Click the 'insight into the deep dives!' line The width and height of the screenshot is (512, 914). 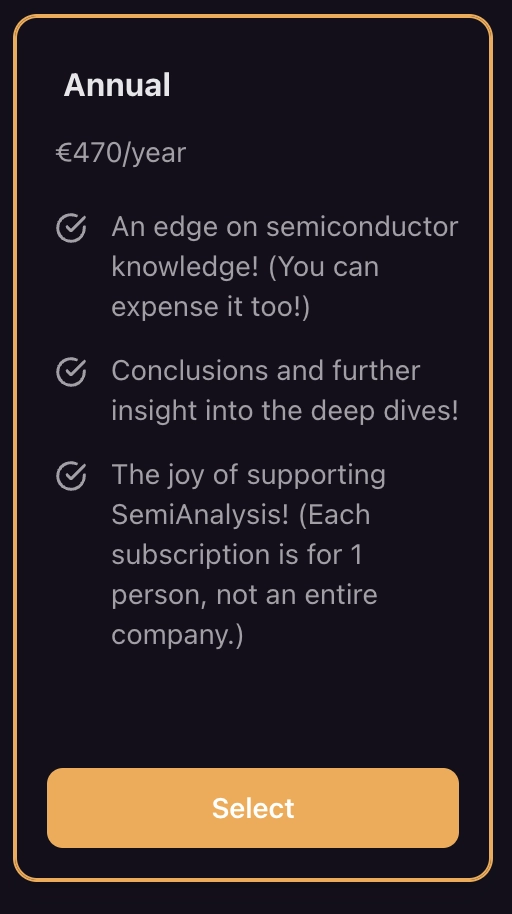point(285,411)
